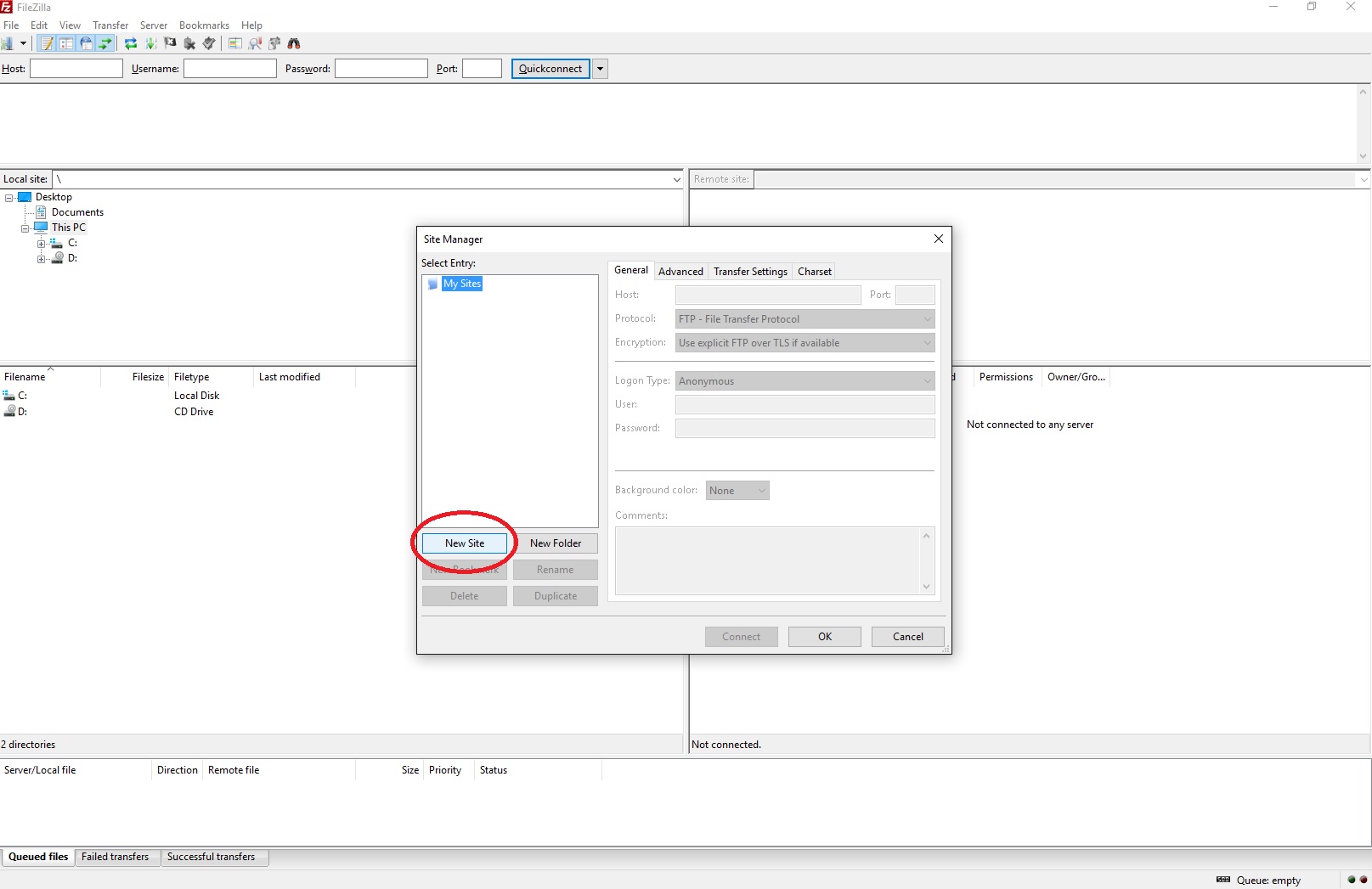Click the quickconnect Username input field
Viewport: 1372px width, 889px height.
230,69
